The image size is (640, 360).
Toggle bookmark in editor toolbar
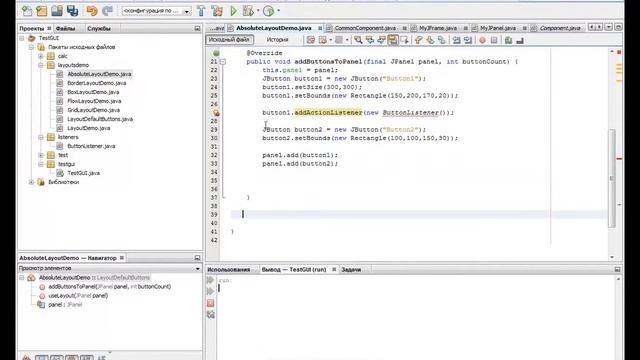[x=442, y=40]
